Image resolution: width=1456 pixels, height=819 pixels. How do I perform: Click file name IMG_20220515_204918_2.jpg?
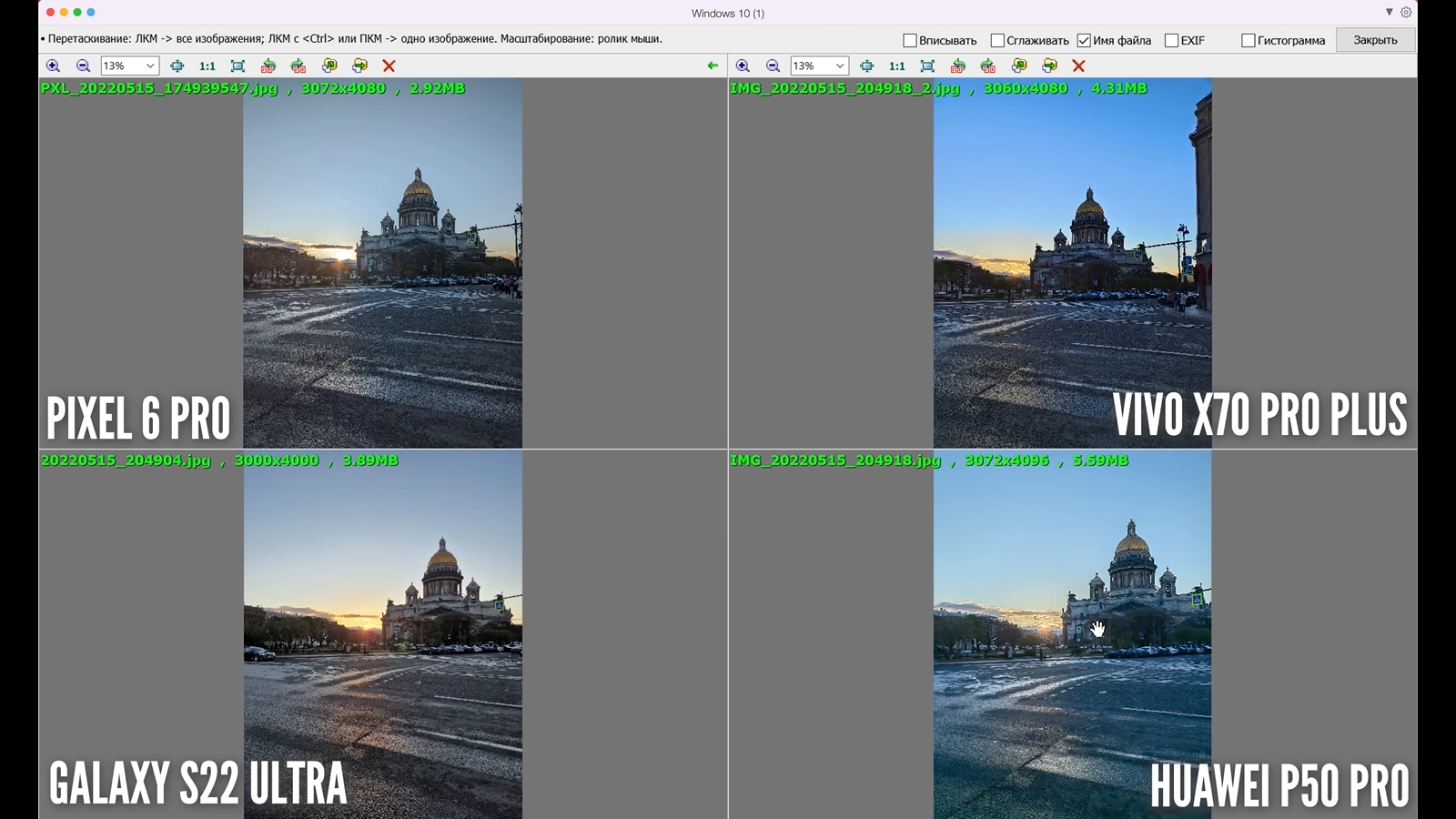coord(844,88)
